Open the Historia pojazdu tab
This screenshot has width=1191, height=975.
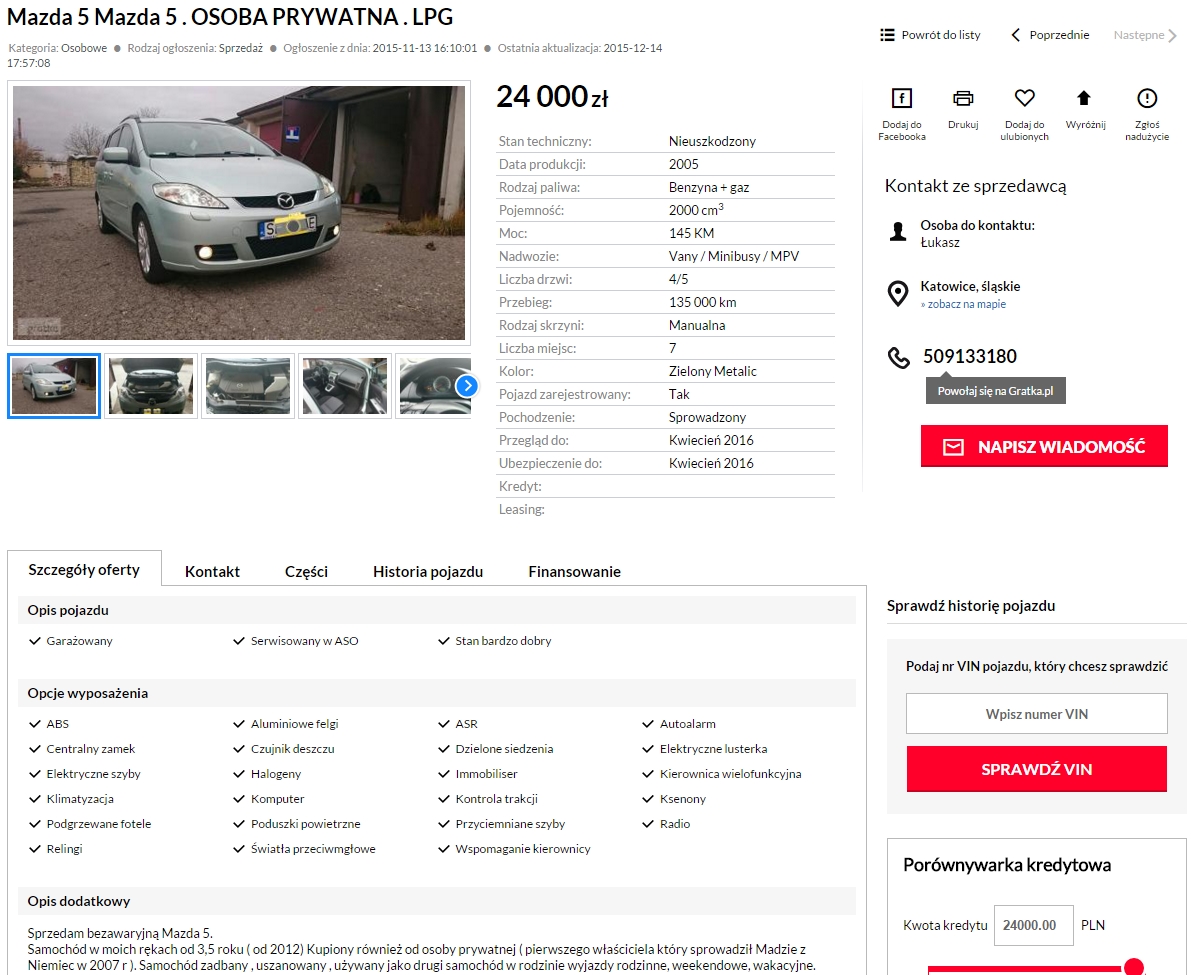(x=428, y=572)
